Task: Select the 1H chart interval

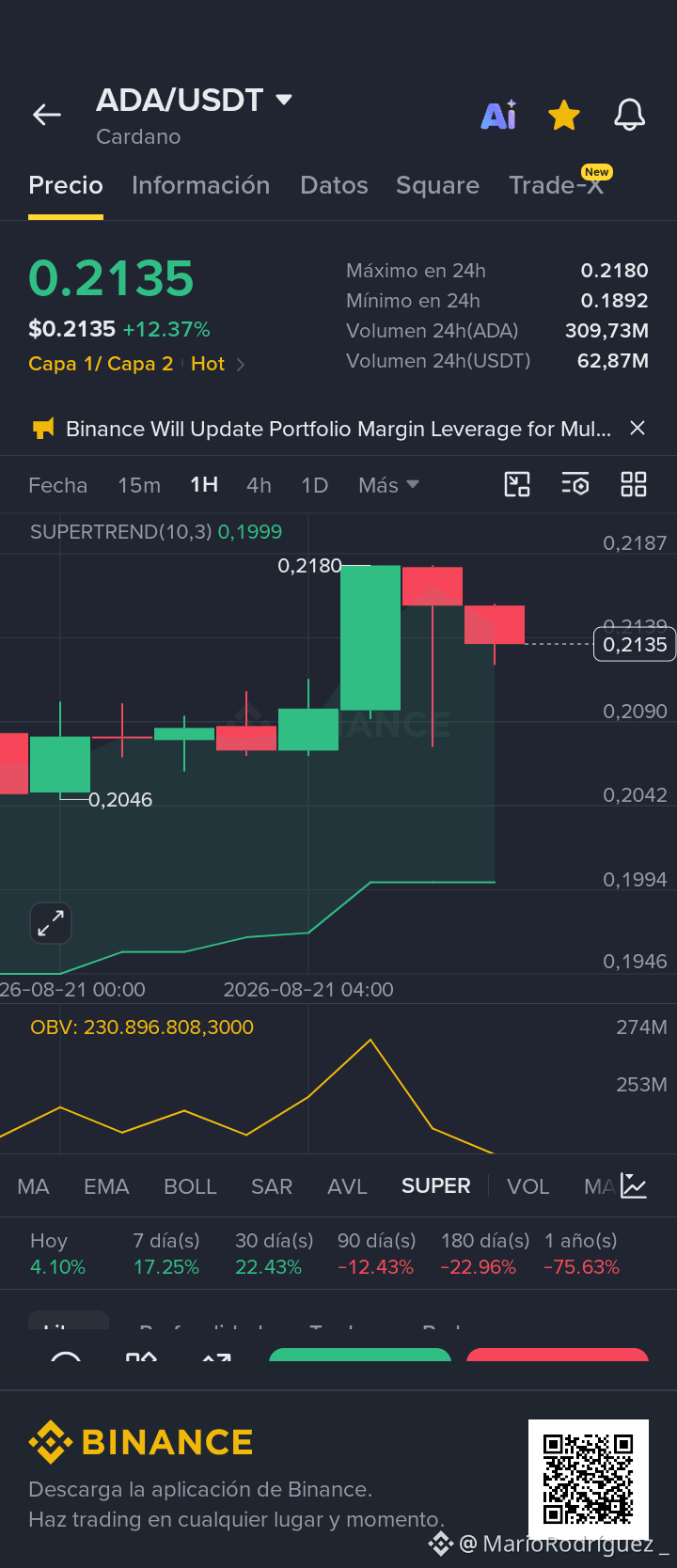Action: click(204, 485)
